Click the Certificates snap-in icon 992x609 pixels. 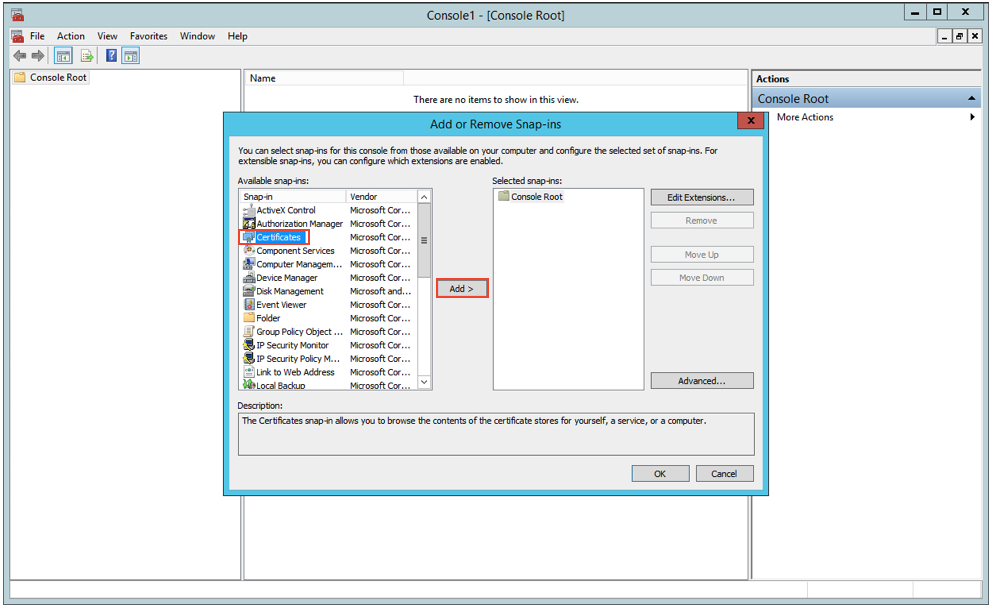tap(249, 237)
